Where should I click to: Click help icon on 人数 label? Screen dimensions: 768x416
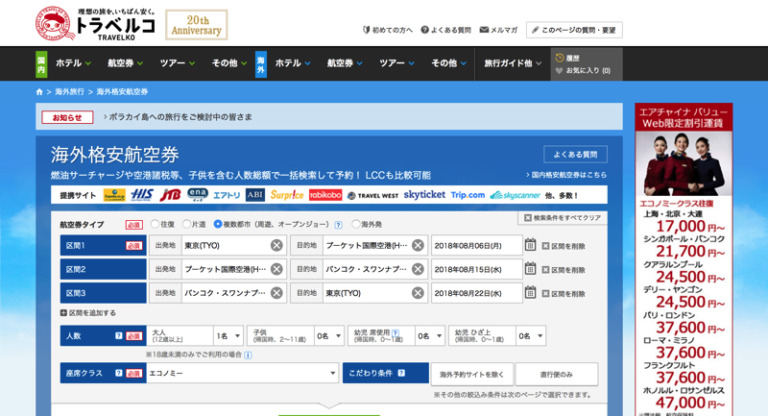(x=119, y=336)
